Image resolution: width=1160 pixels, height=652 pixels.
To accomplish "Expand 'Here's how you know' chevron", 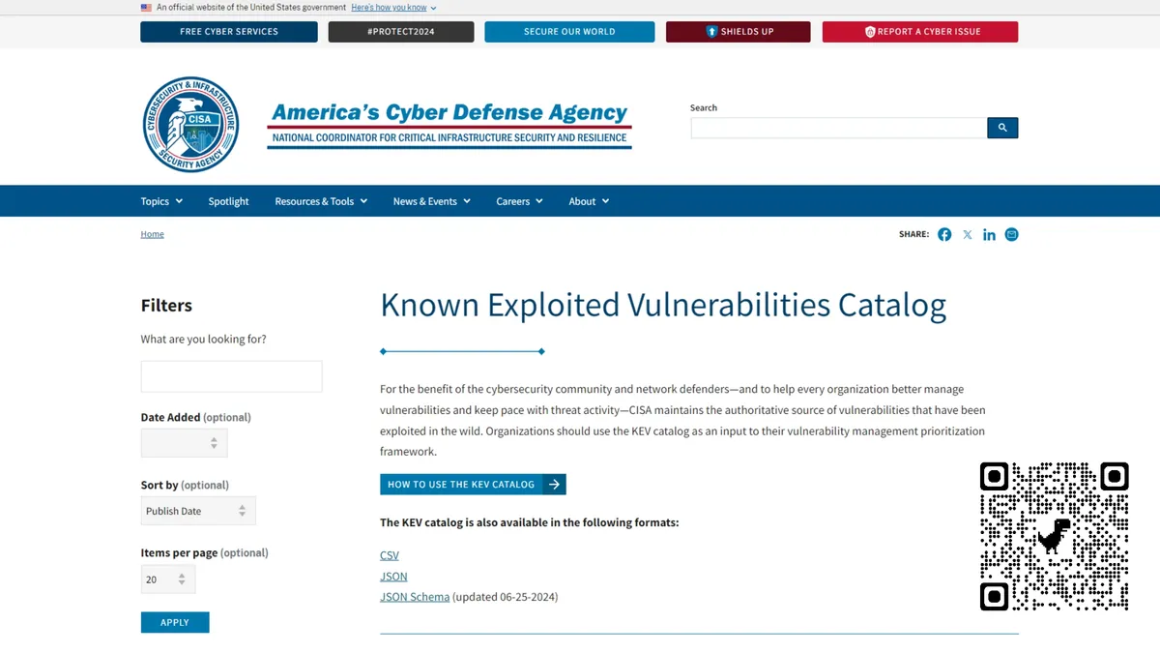I will pos(434,8).
